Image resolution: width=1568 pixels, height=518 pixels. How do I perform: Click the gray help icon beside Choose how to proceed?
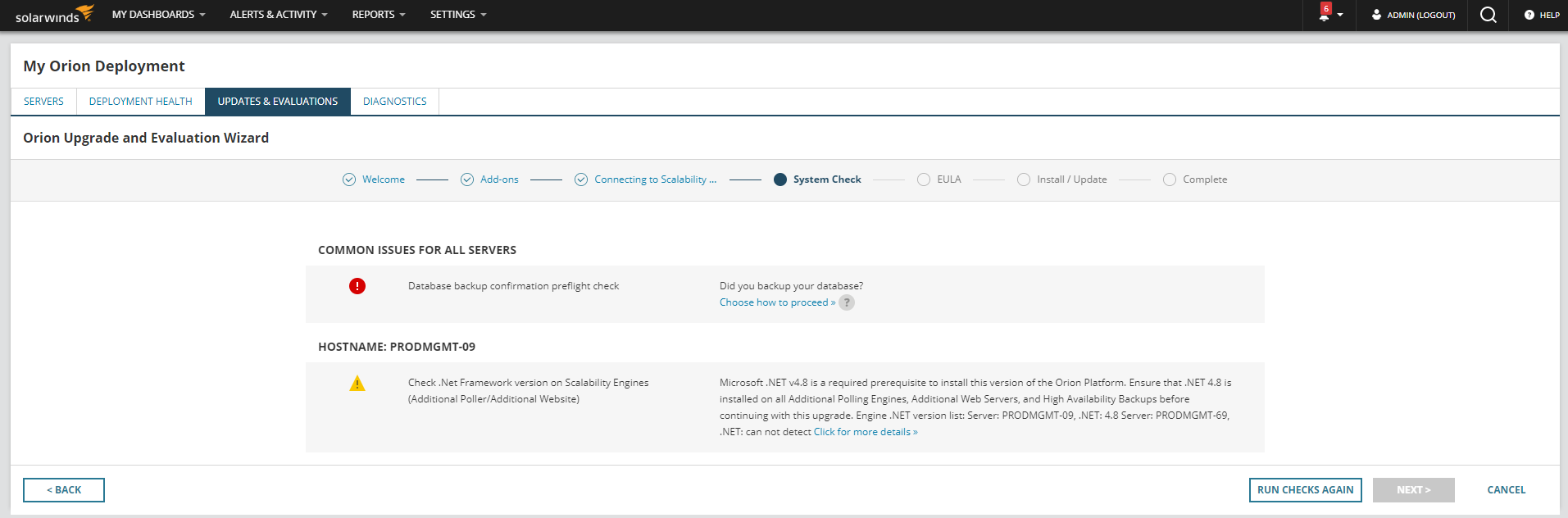[x=847, y=302]
